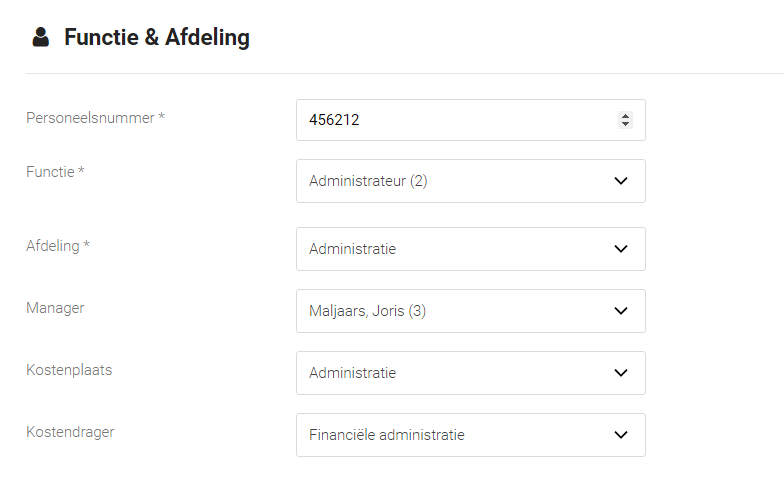Click the chevron arrow of Manager dropdown
This screenshot has width=784, height=497.
pyautogui.click(x=620, y=311)
